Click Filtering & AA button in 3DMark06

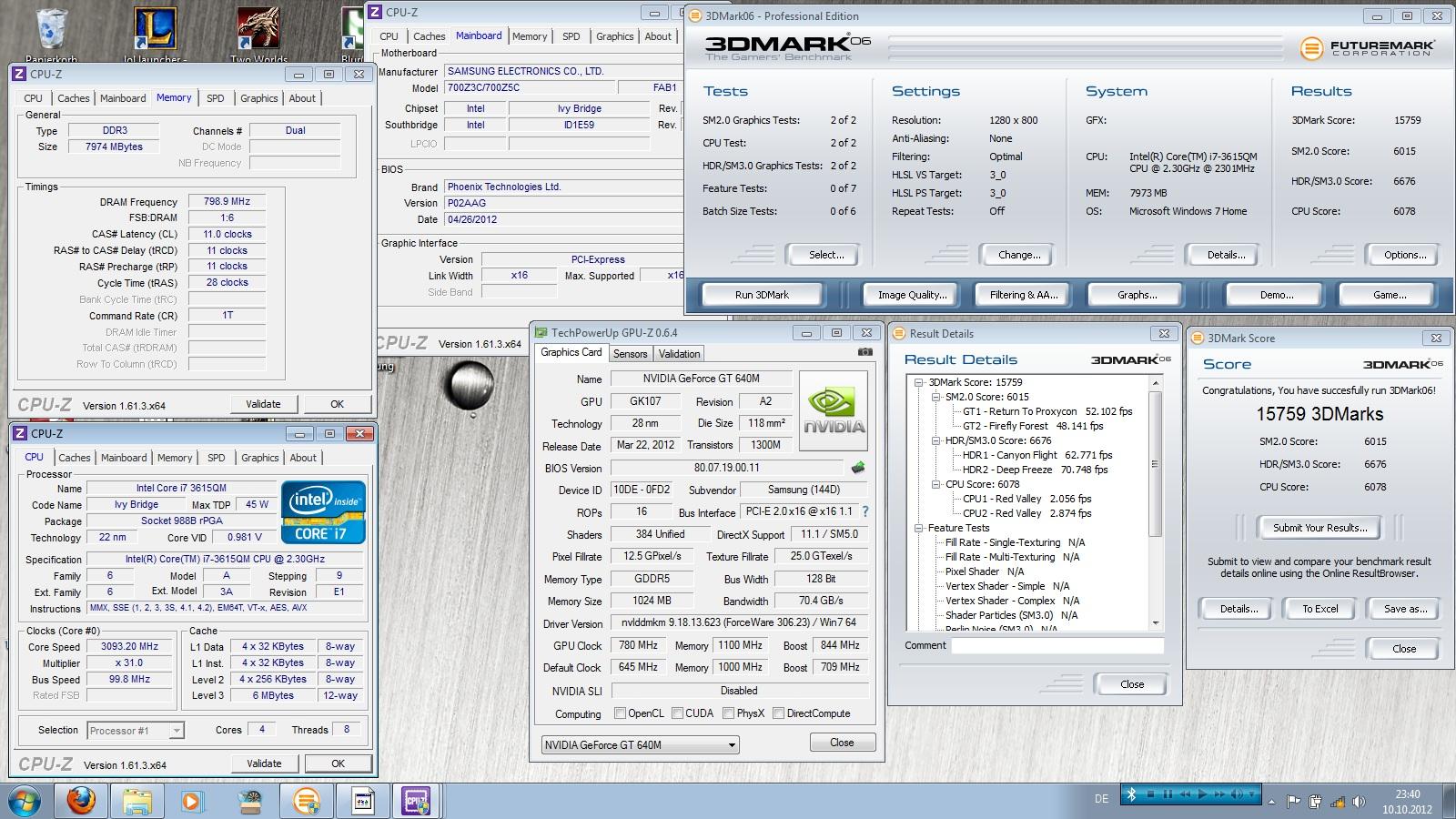pyautogui.click(x=1024, y=295)
